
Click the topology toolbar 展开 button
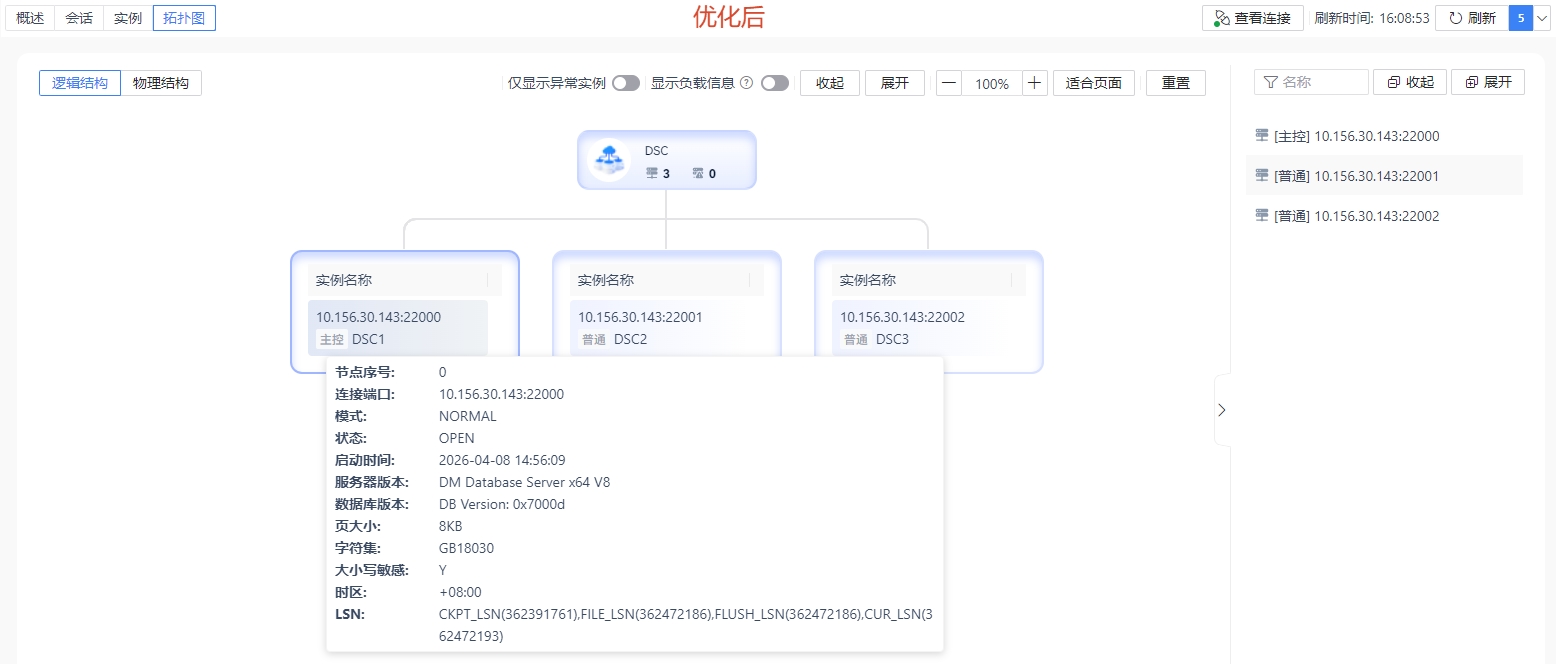point(895,83)
